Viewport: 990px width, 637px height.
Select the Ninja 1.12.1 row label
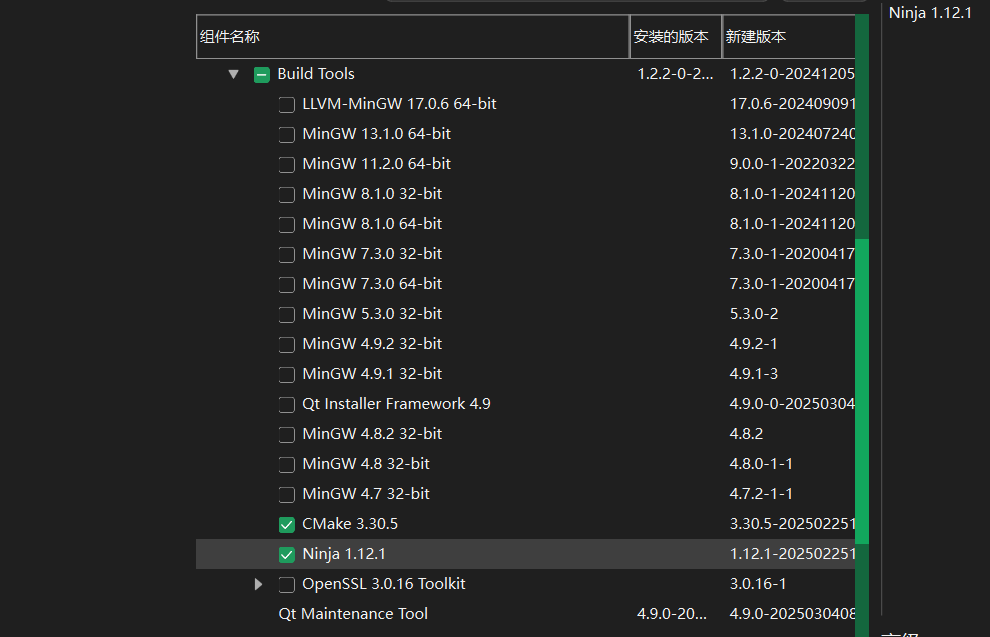click(x=343, y=554)
